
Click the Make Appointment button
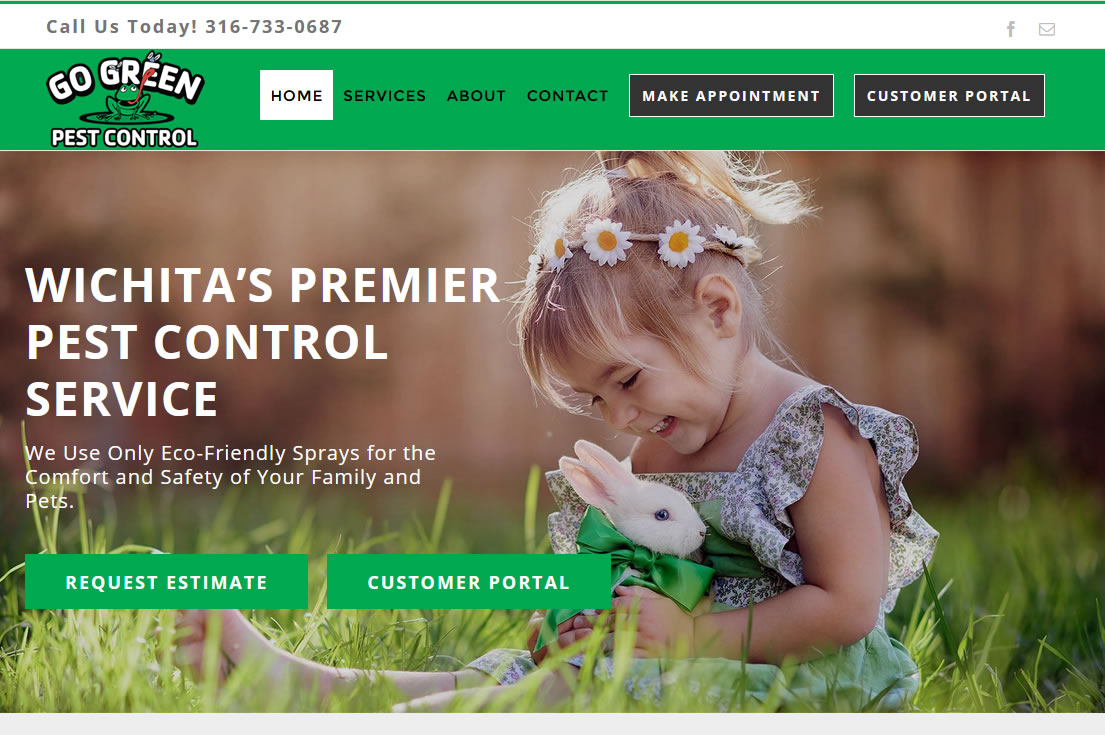(x=731, y=95)
